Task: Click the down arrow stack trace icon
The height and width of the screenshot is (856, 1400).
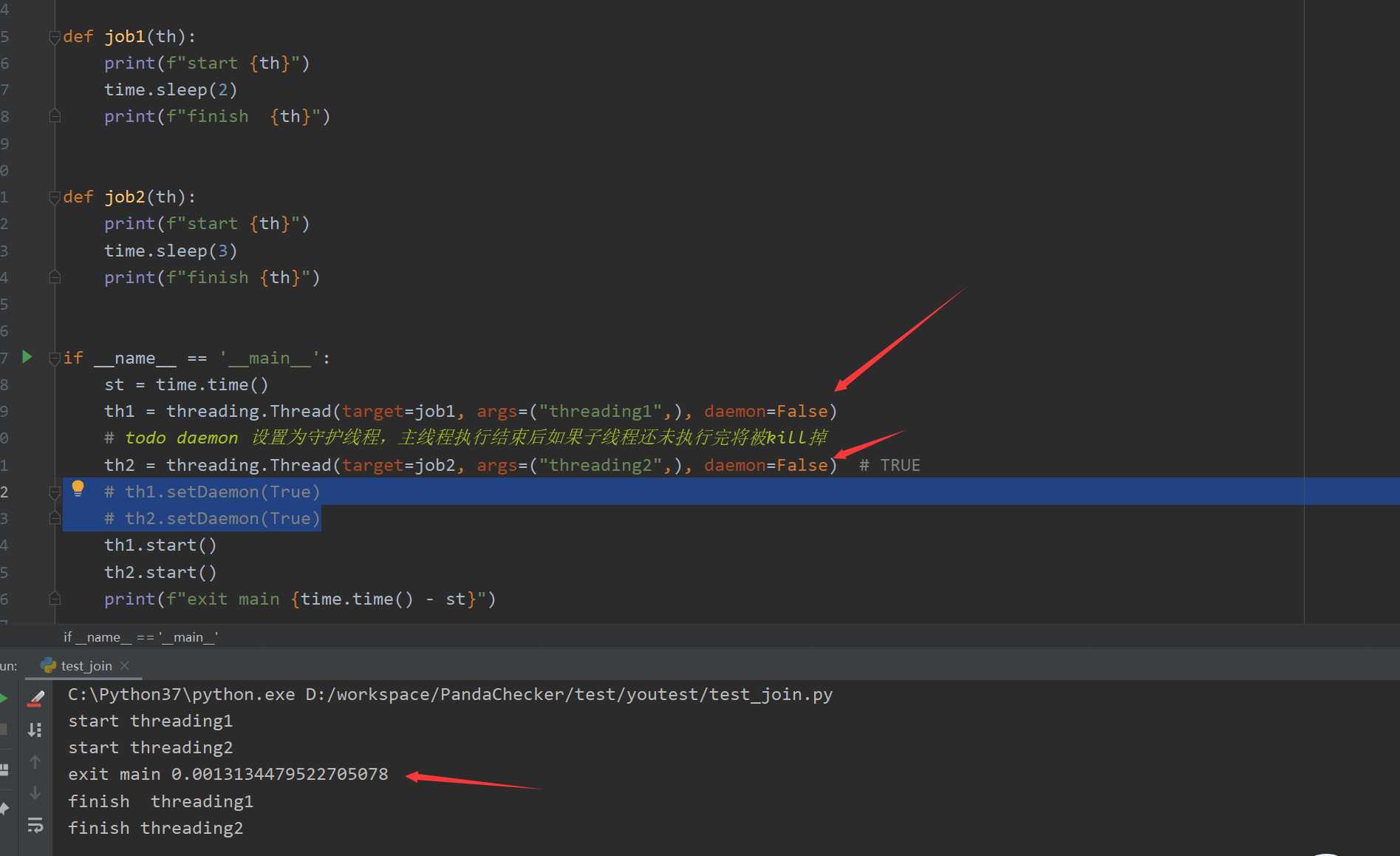Action: 35,792
